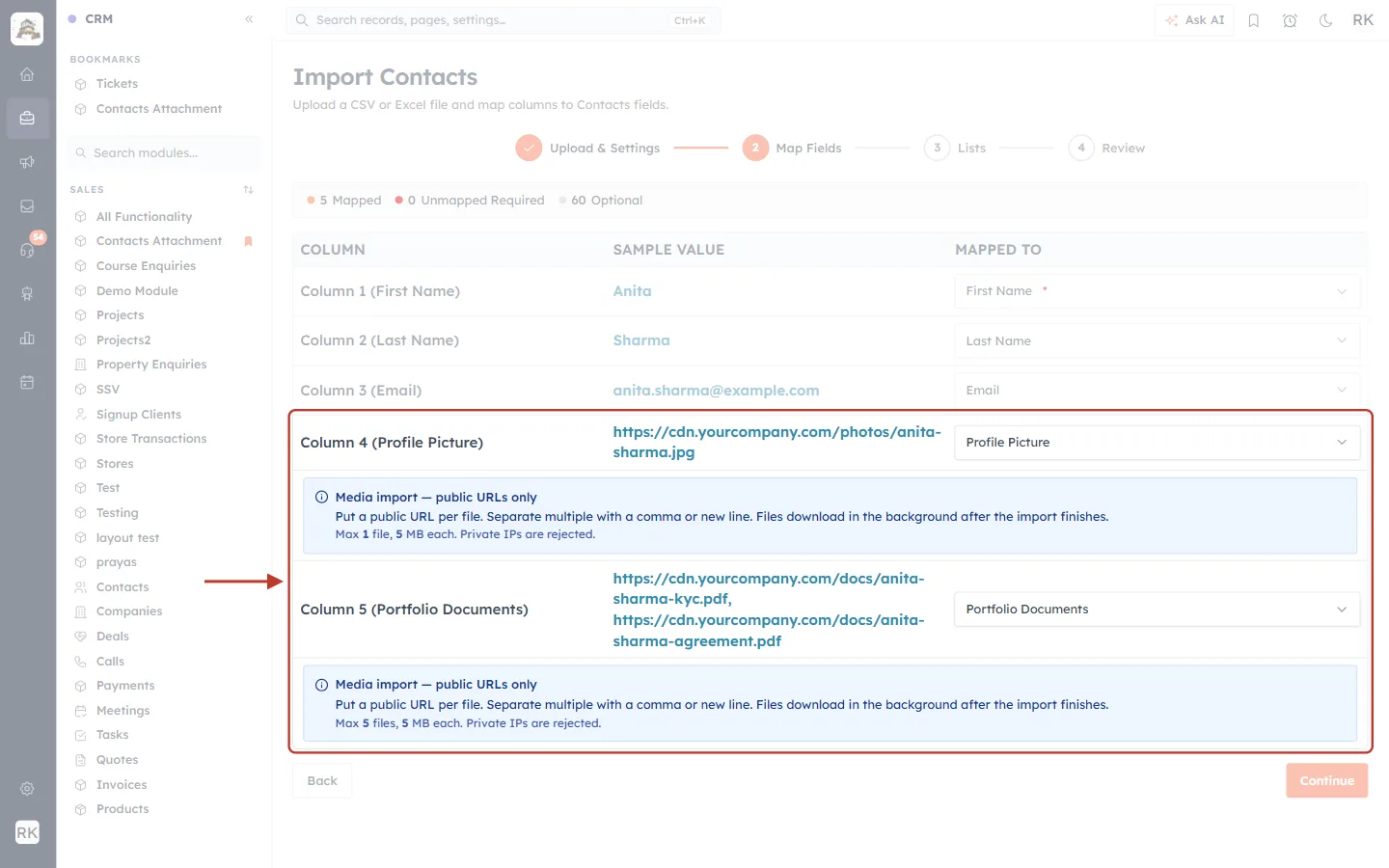The width and height of the screenshot is (1389, 868).
Task: Open Stores module in sidebar
Action: click(x=115, y=464)
